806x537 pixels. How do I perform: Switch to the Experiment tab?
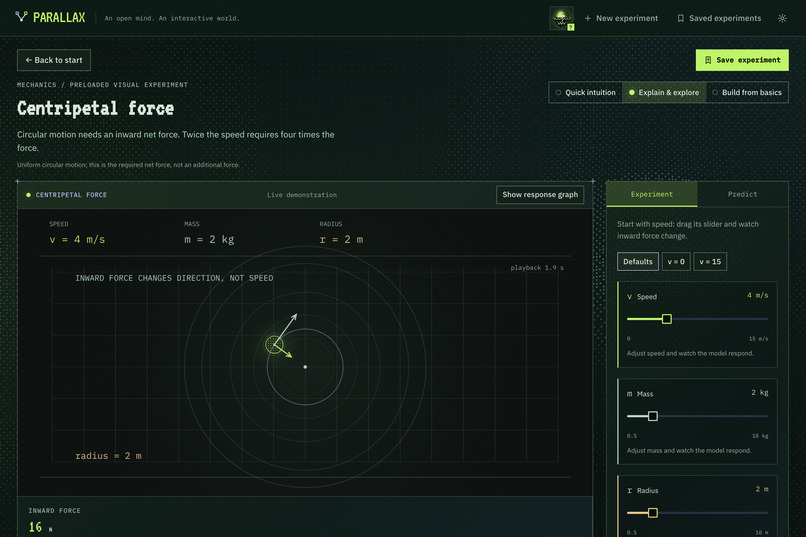(652, 194)
